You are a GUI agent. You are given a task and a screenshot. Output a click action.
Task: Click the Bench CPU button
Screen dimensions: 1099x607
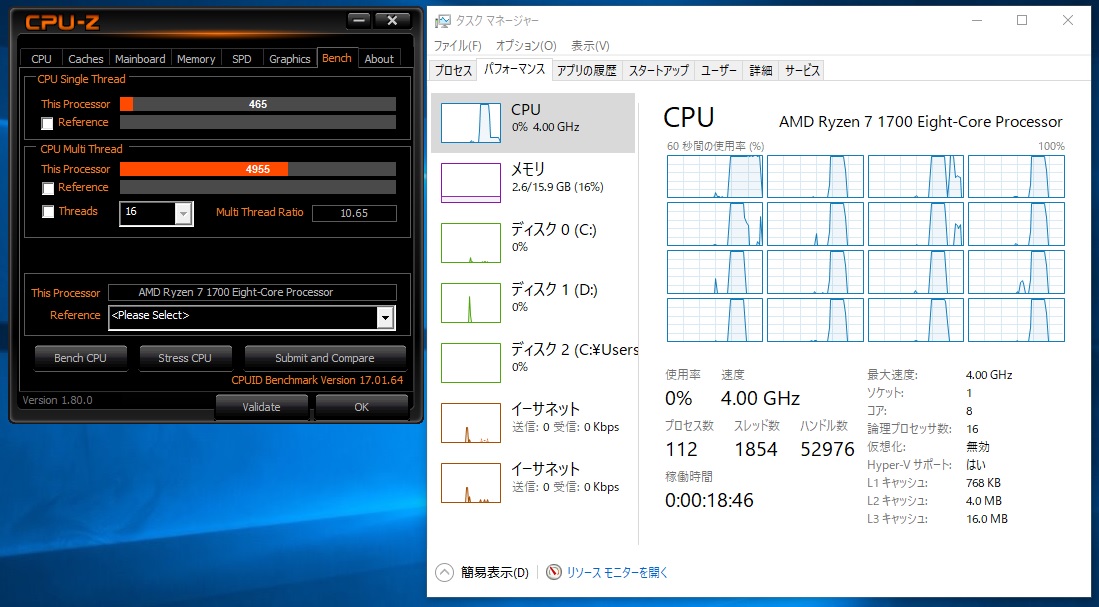click(80, 358)
